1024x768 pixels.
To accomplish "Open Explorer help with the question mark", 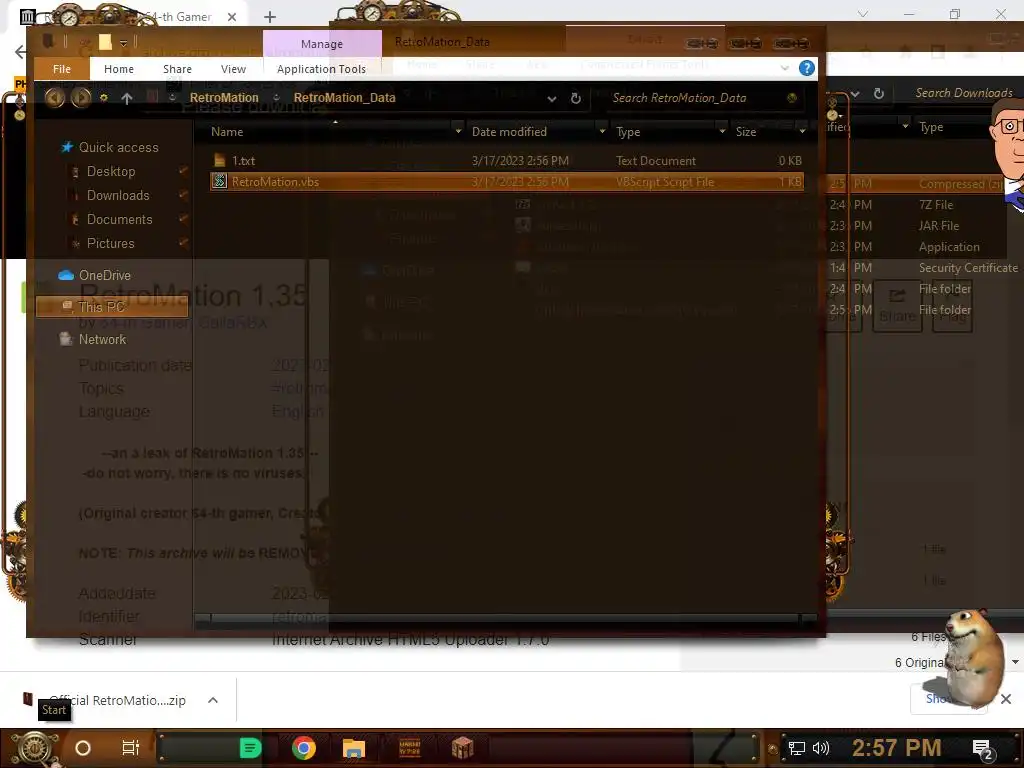I will click(x=807, y=68).
